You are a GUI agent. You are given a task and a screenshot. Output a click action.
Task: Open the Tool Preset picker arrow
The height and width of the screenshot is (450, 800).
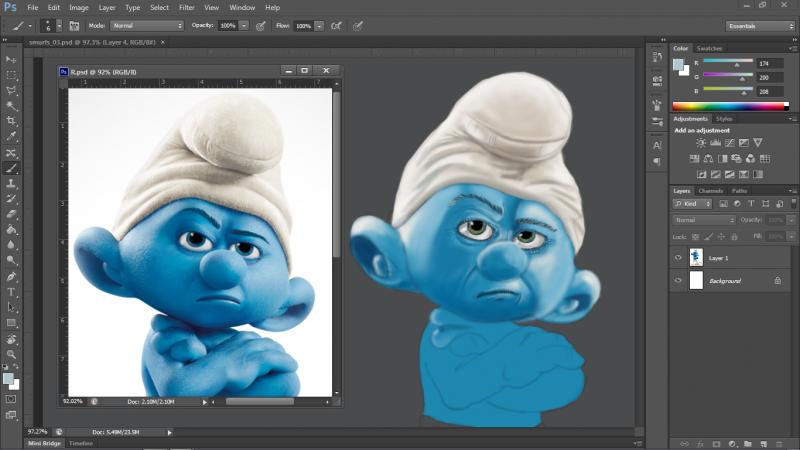(30, 26)
